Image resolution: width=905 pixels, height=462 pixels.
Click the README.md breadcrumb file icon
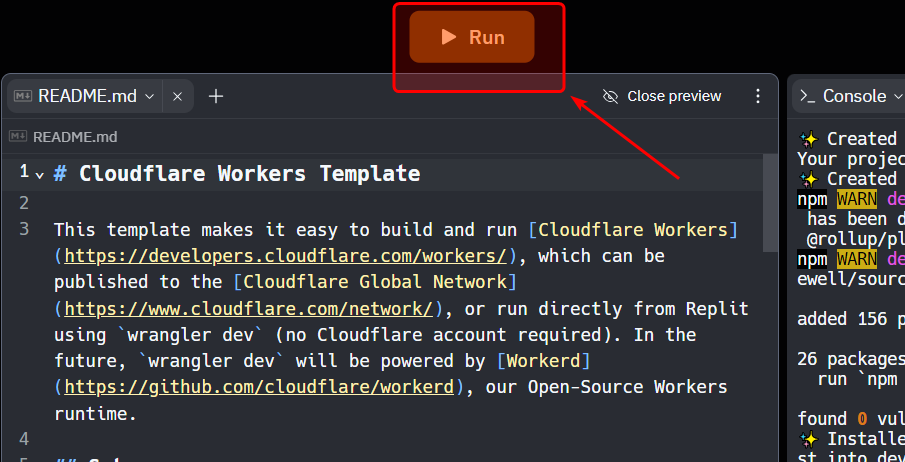18,137
